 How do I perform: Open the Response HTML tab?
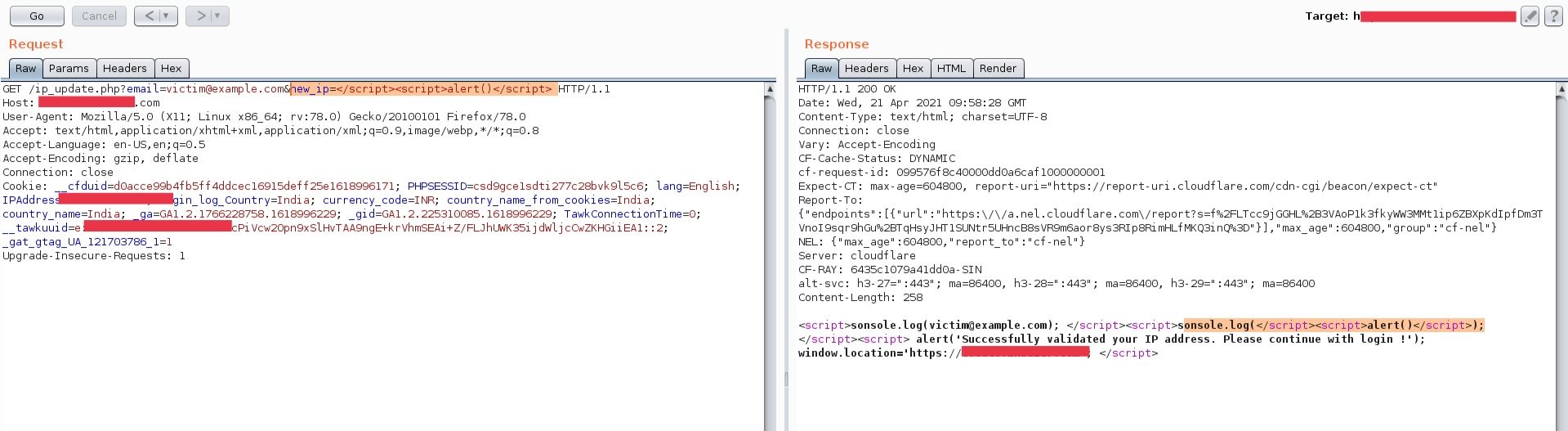click(951, 69)
